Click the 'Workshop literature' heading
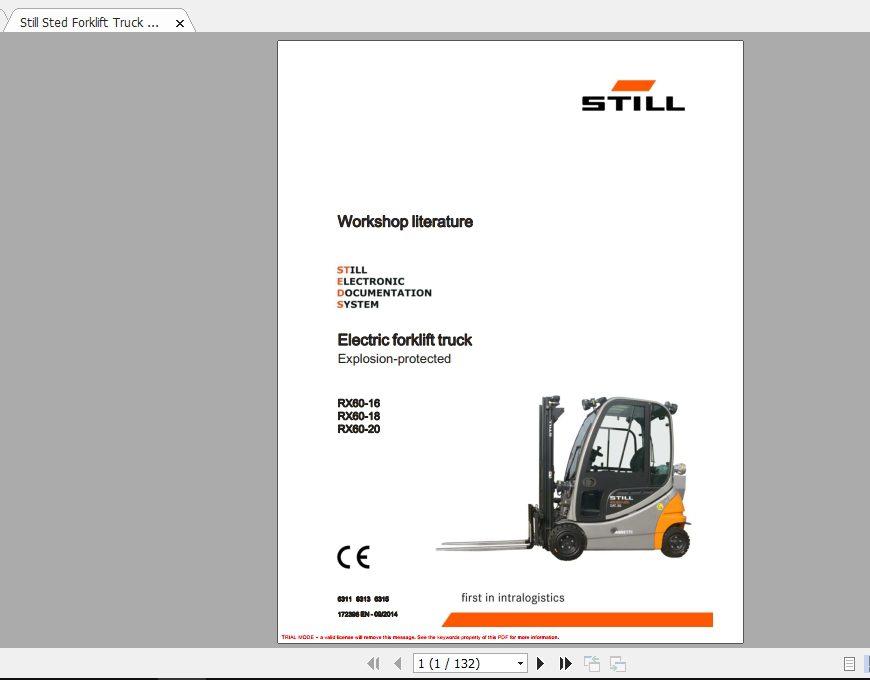The image size is (870, 680). click(x=405, y=222)
